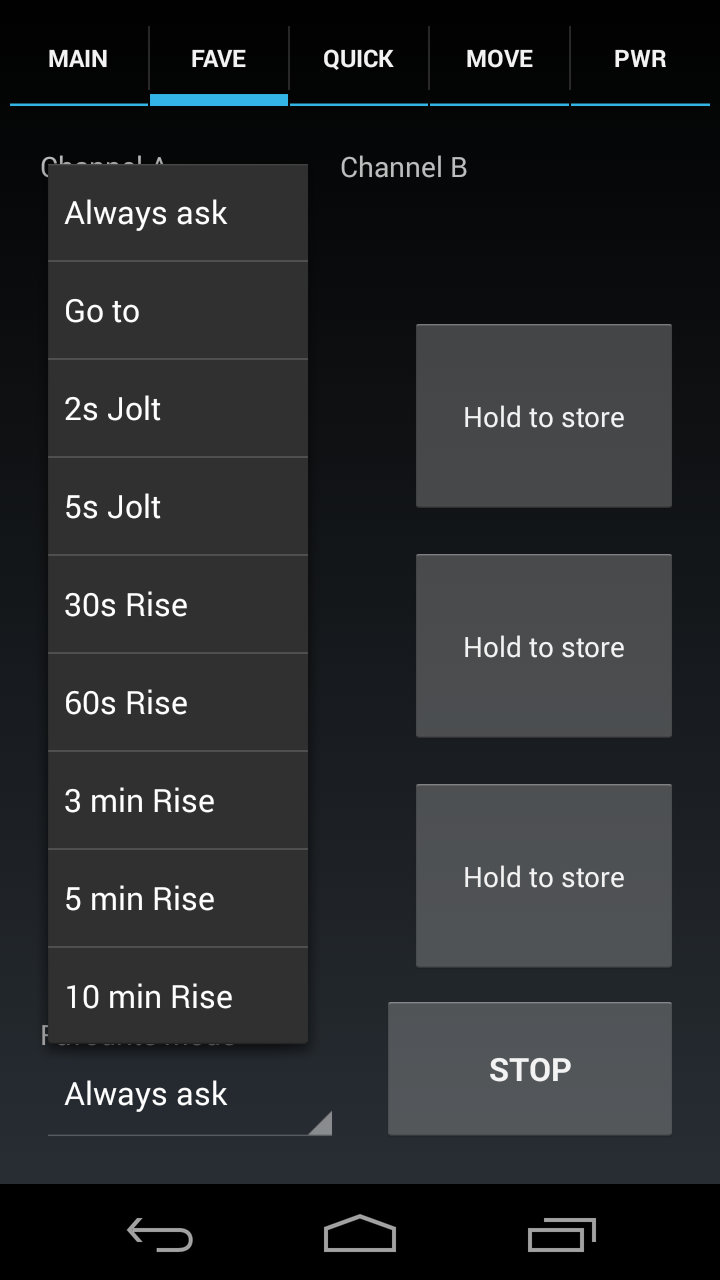
Task: Tap the Android Back navigation icon
Action: [x=160, y=1234]
